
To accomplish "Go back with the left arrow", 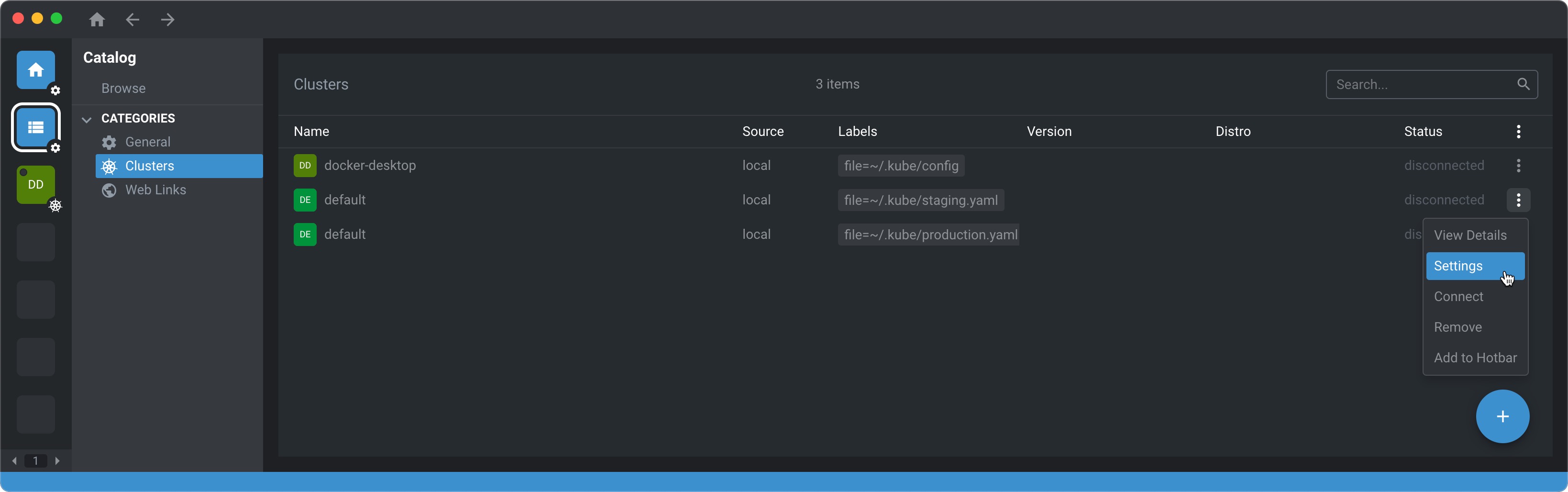I will pyautogui.click(x=132, y=20).
